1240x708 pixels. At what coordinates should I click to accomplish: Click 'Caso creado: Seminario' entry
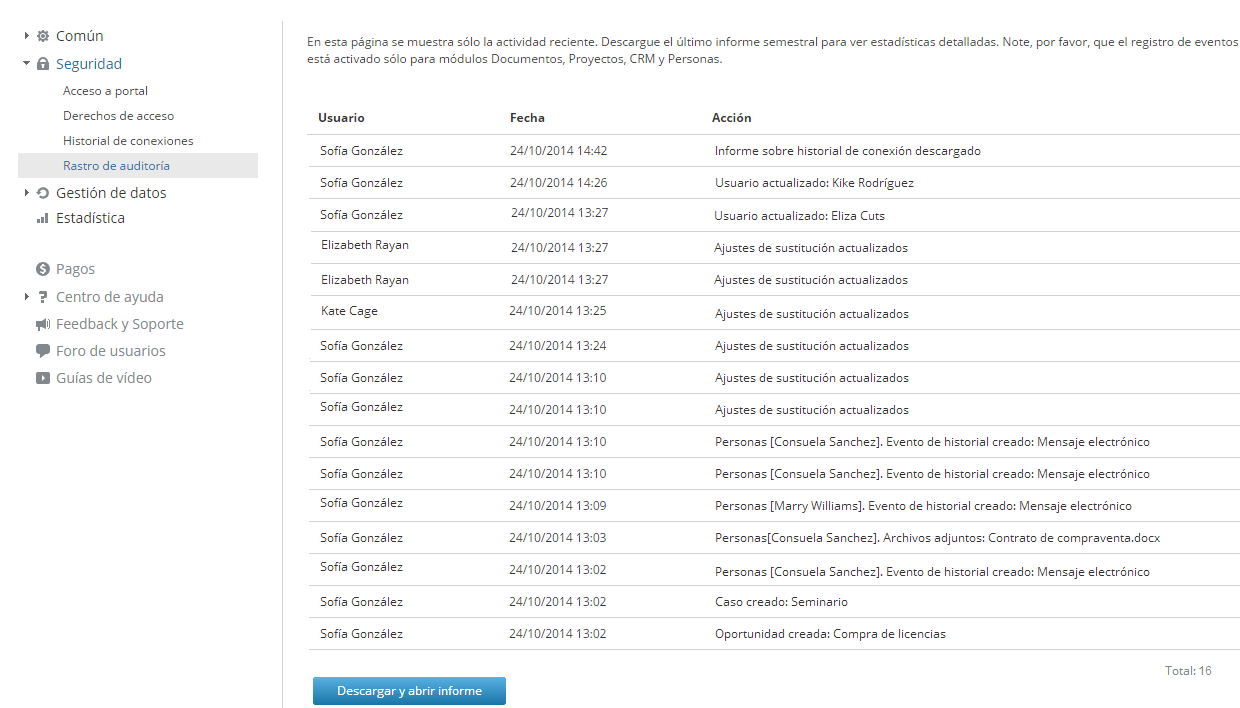tap(781, 602)
